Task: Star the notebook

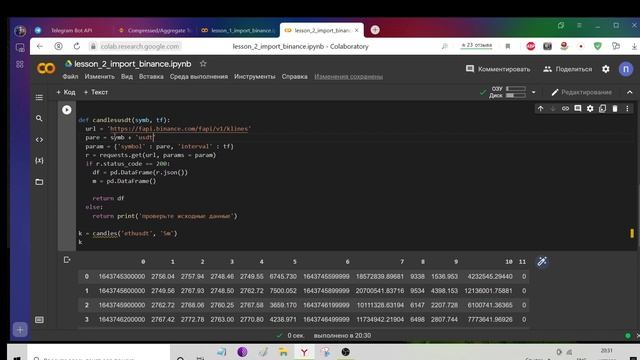Action: tap(203, 64)
